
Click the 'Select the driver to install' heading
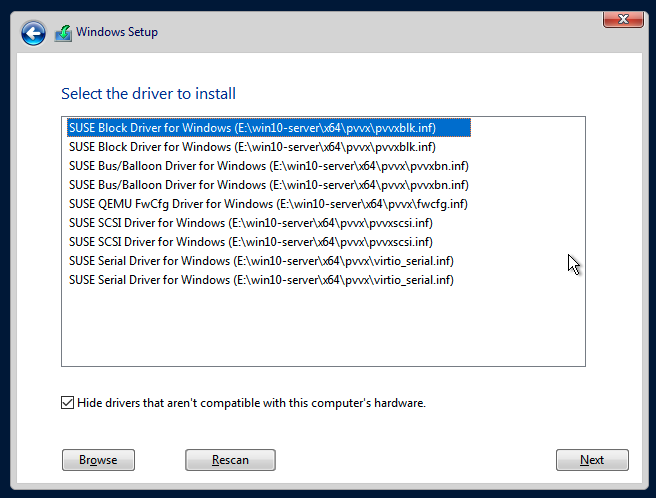[148, 94]
